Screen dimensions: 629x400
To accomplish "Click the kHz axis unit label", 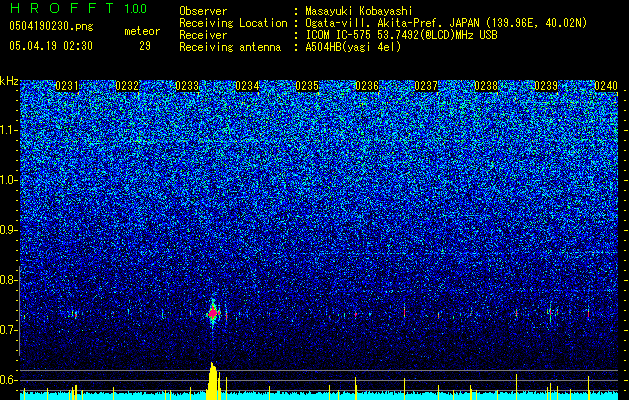I will coord(9,81).
